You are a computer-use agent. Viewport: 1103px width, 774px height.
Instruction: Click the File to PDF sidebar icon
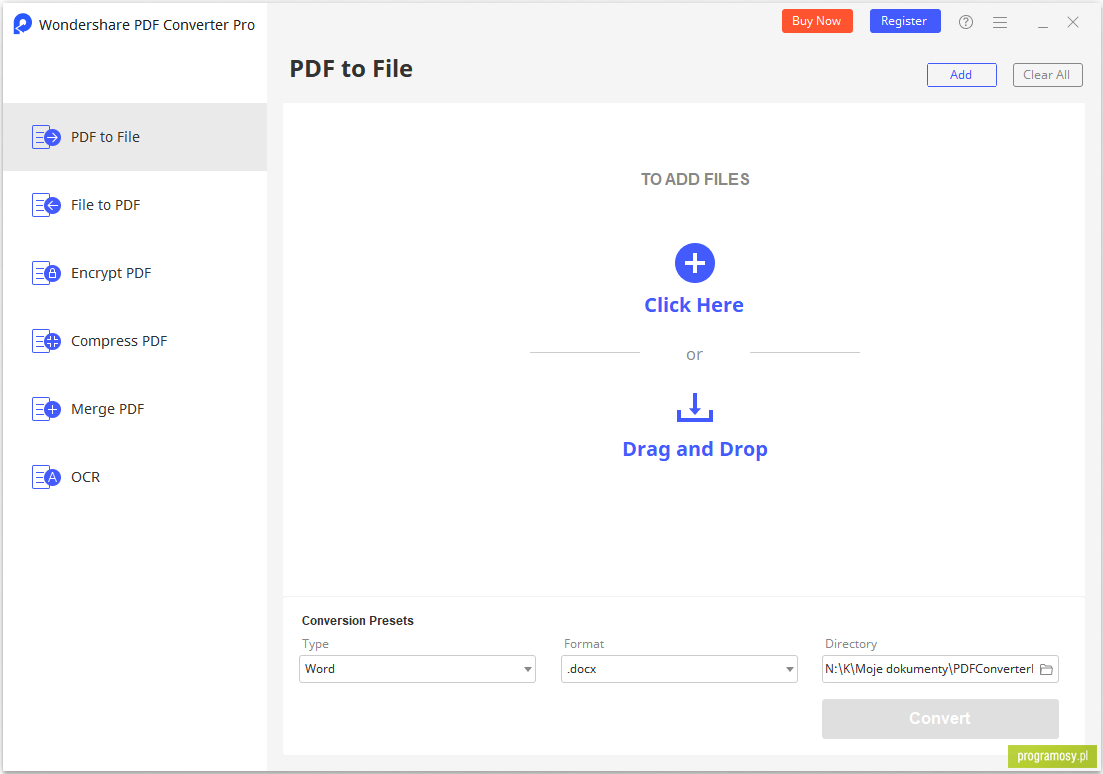(x=46, y=205)
